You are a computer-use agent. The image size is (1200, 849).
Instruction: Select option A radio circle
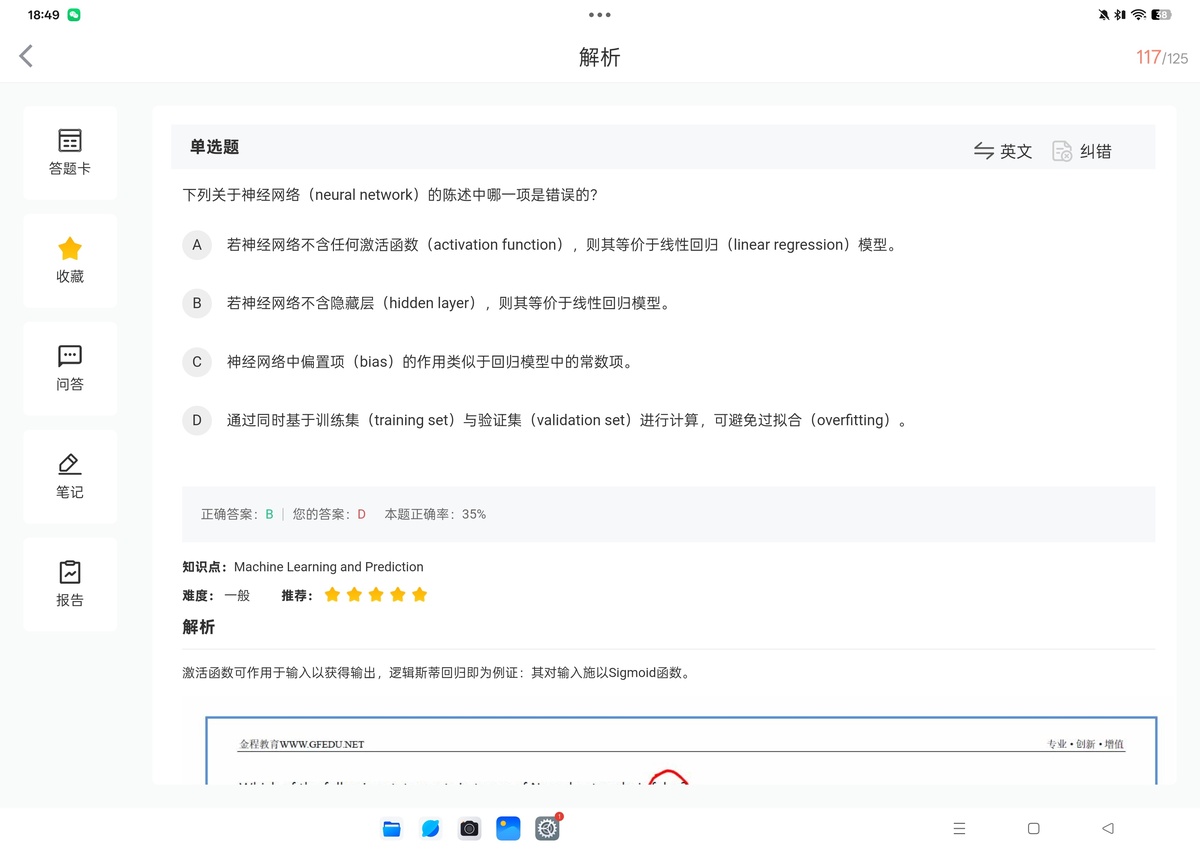(197, 245)
